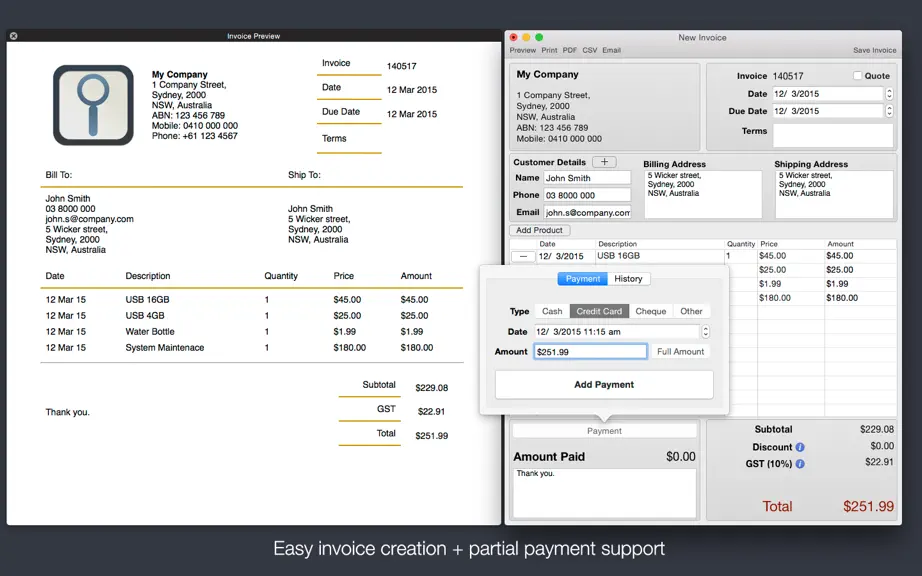Click the payment Date field

(x=617, y=331)
